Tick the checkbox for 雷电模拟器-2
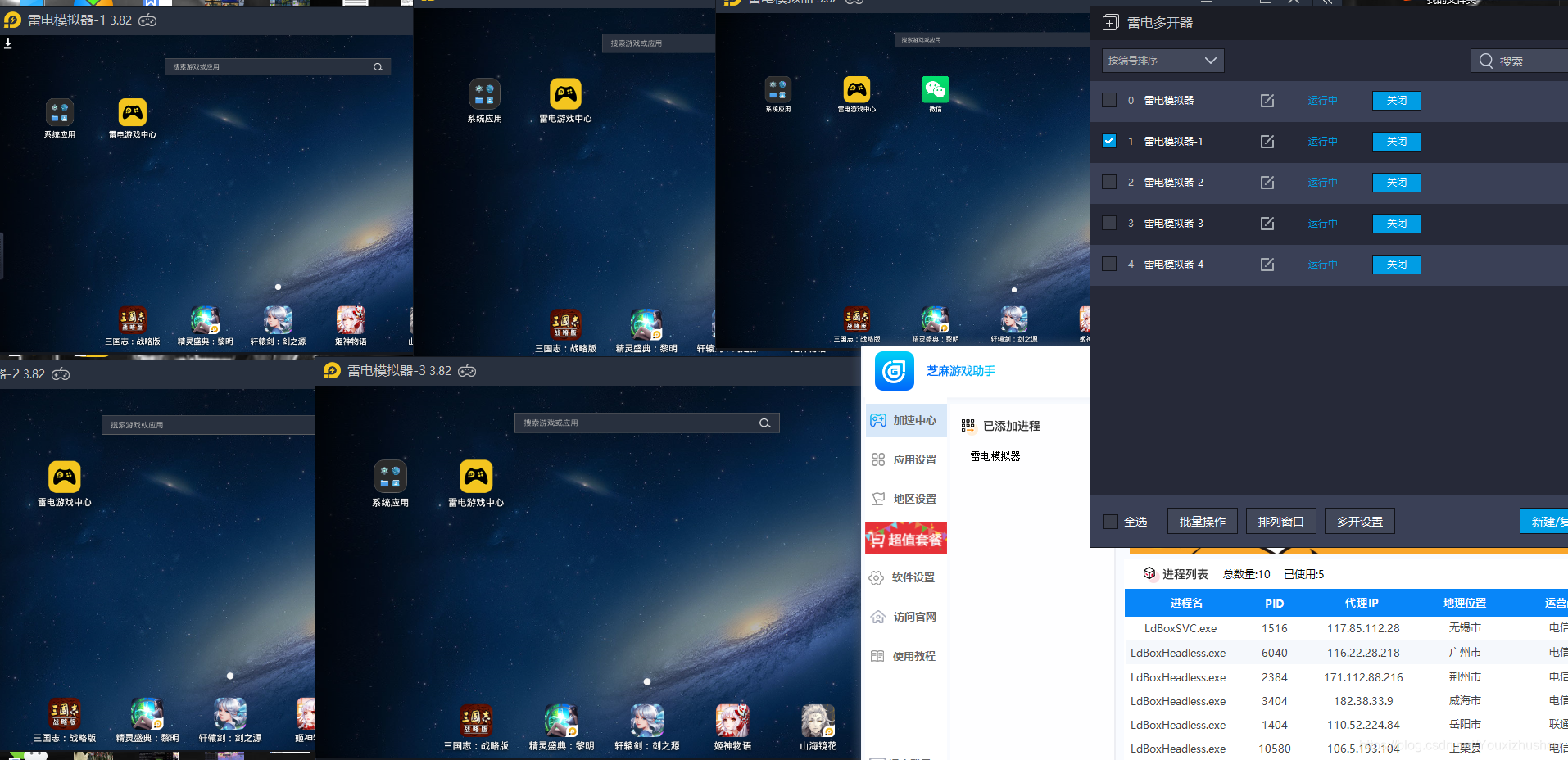This screenshot has width=1568, height=760. point(1109,182)
